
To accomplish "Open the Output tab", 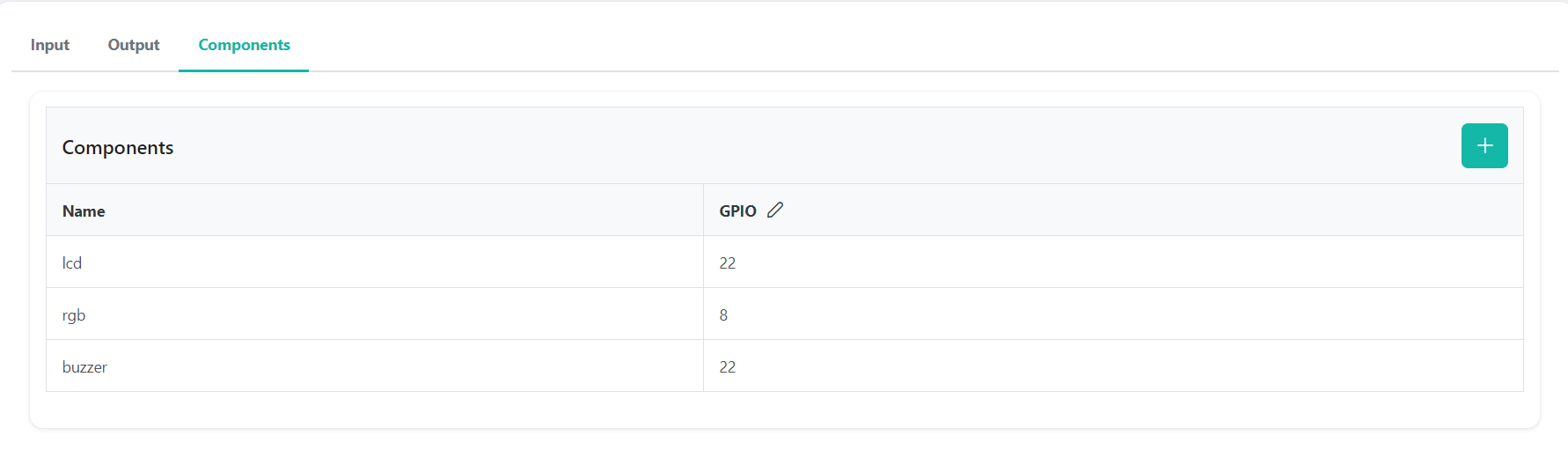I will tap(134, 45).
